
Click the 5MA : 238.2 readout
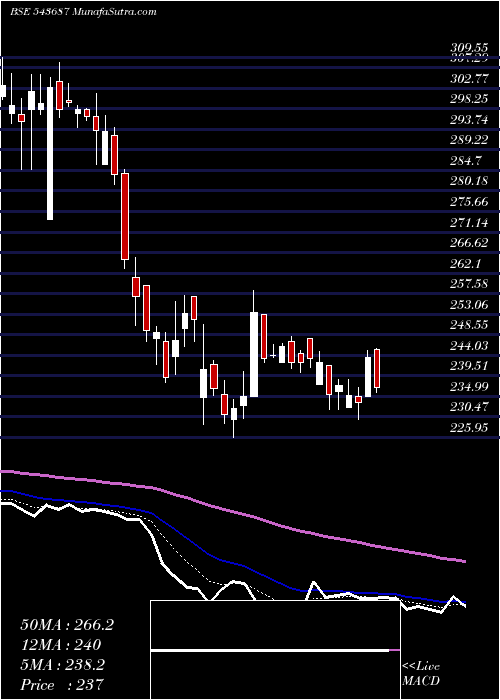(x=63, y=665)
